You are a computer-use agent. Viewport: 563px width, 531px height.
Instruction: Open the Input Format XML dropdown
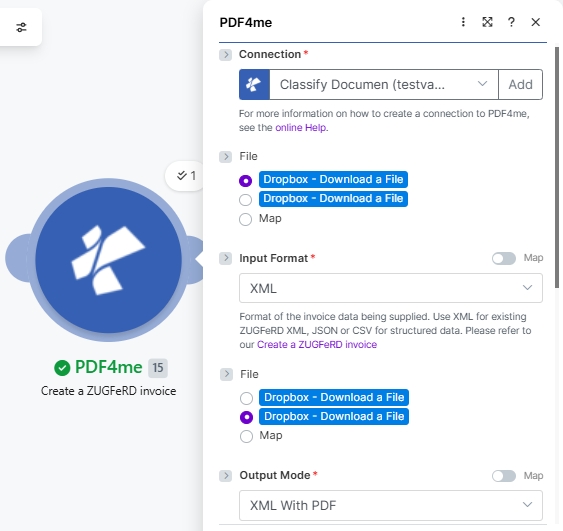tap(391, 288)
